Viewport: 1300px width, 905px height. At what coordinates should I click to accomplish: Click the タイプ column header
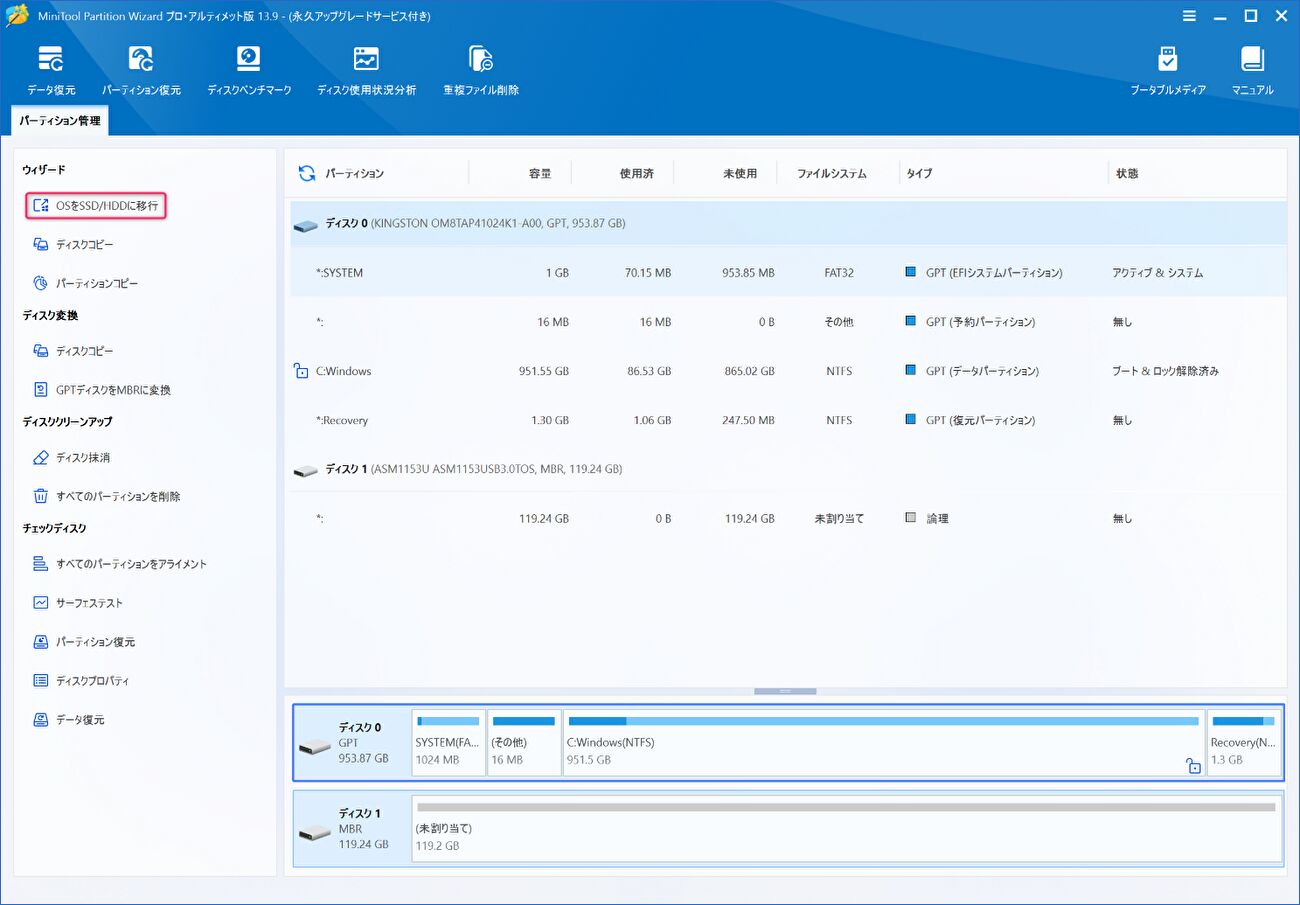(x=919, y=174)
